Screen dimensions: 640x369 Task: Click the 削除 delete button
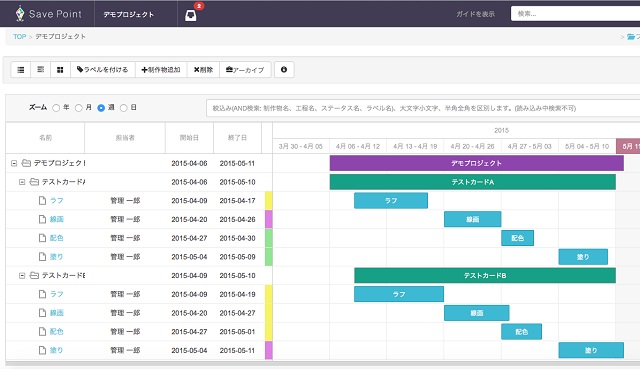(203, 70)
